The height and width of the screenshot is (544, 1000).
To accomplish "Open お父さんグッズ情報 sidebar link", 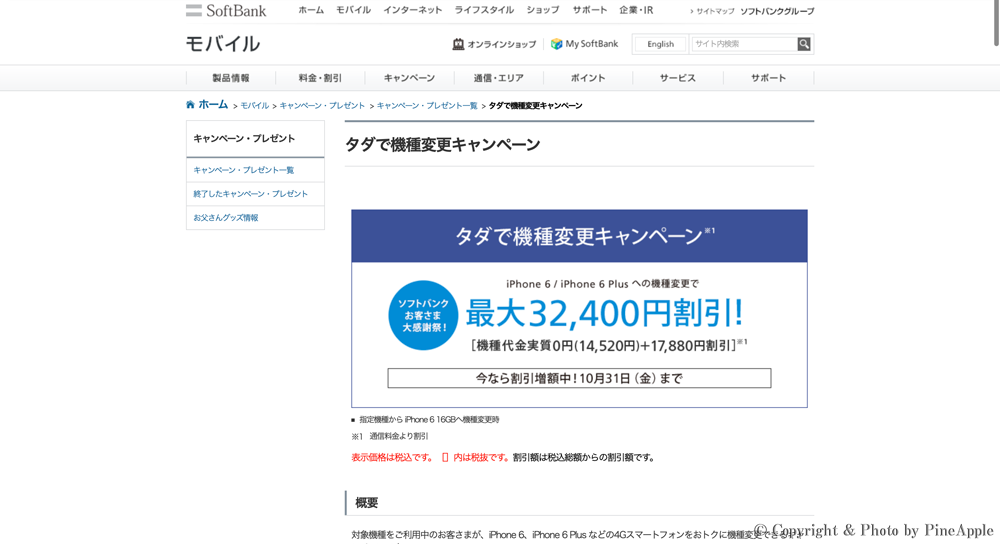I will (226, 218).
